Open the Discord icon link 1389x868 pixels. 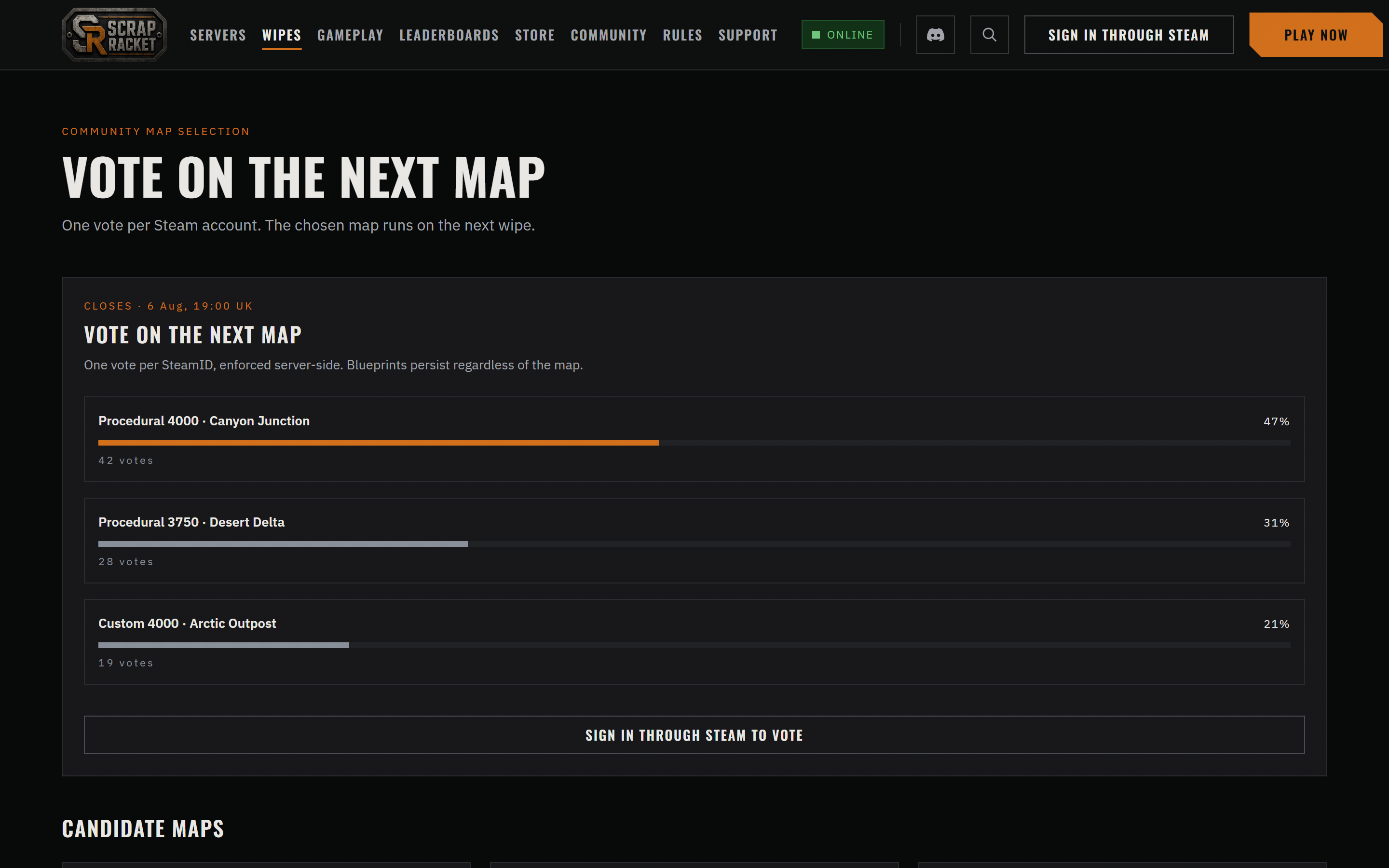[x=935, y=34]
